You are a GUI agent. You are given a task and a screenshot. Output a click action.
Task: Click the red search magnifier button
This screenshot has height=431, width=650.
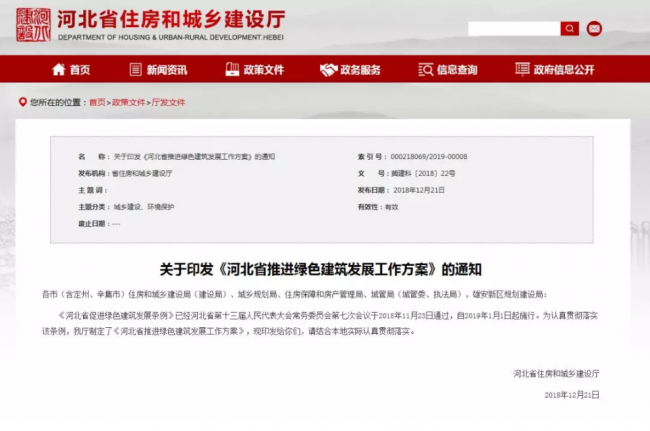570,29
